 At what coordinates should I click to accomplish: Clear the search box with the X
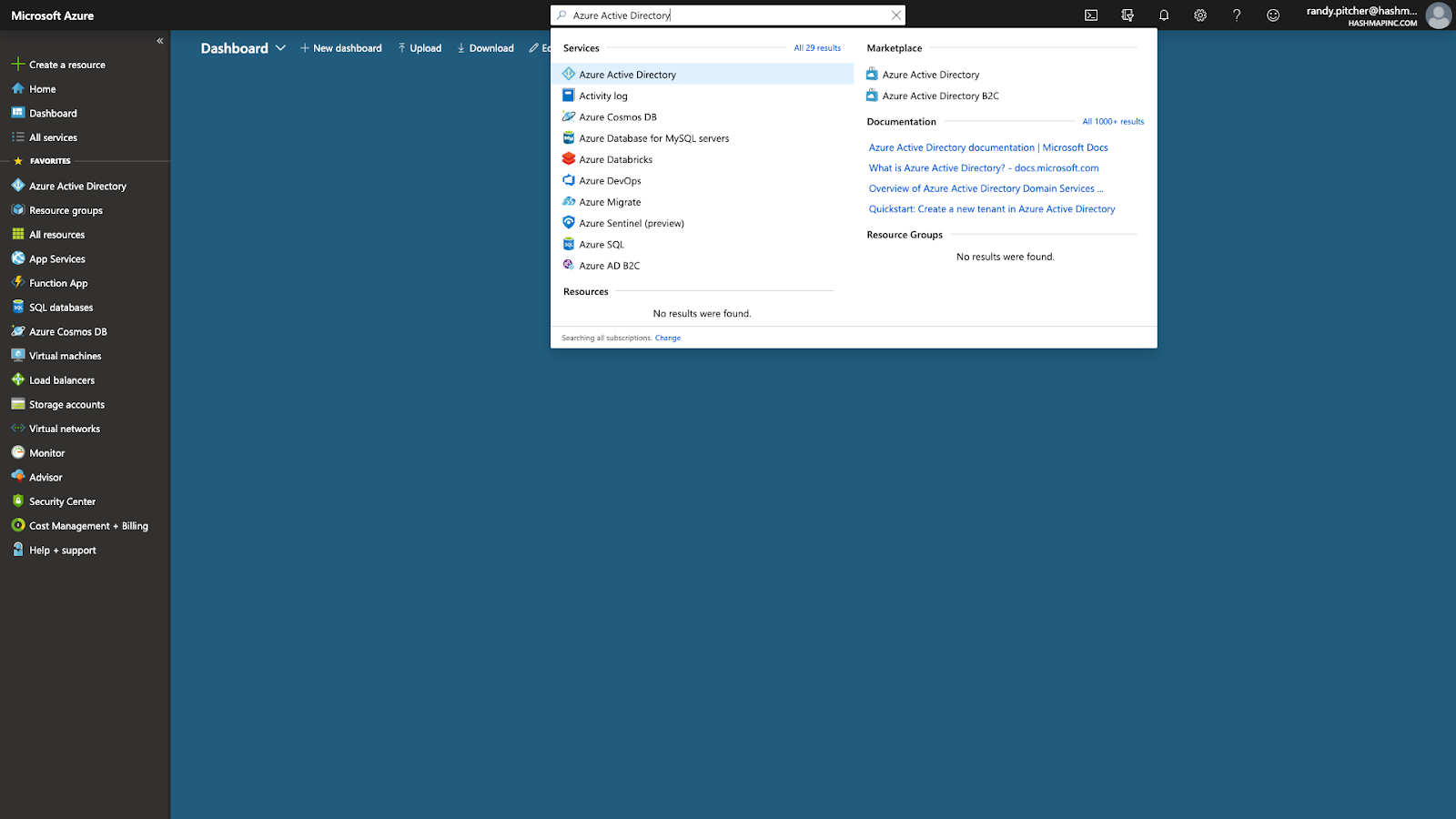896,15
